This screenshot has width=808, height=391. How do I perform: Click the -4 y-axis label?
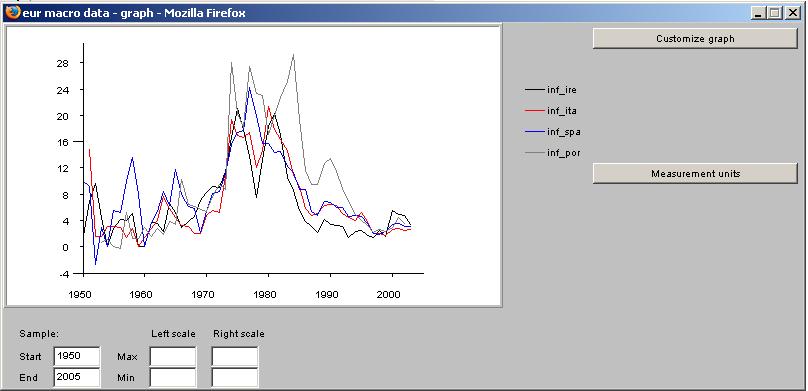64,274
